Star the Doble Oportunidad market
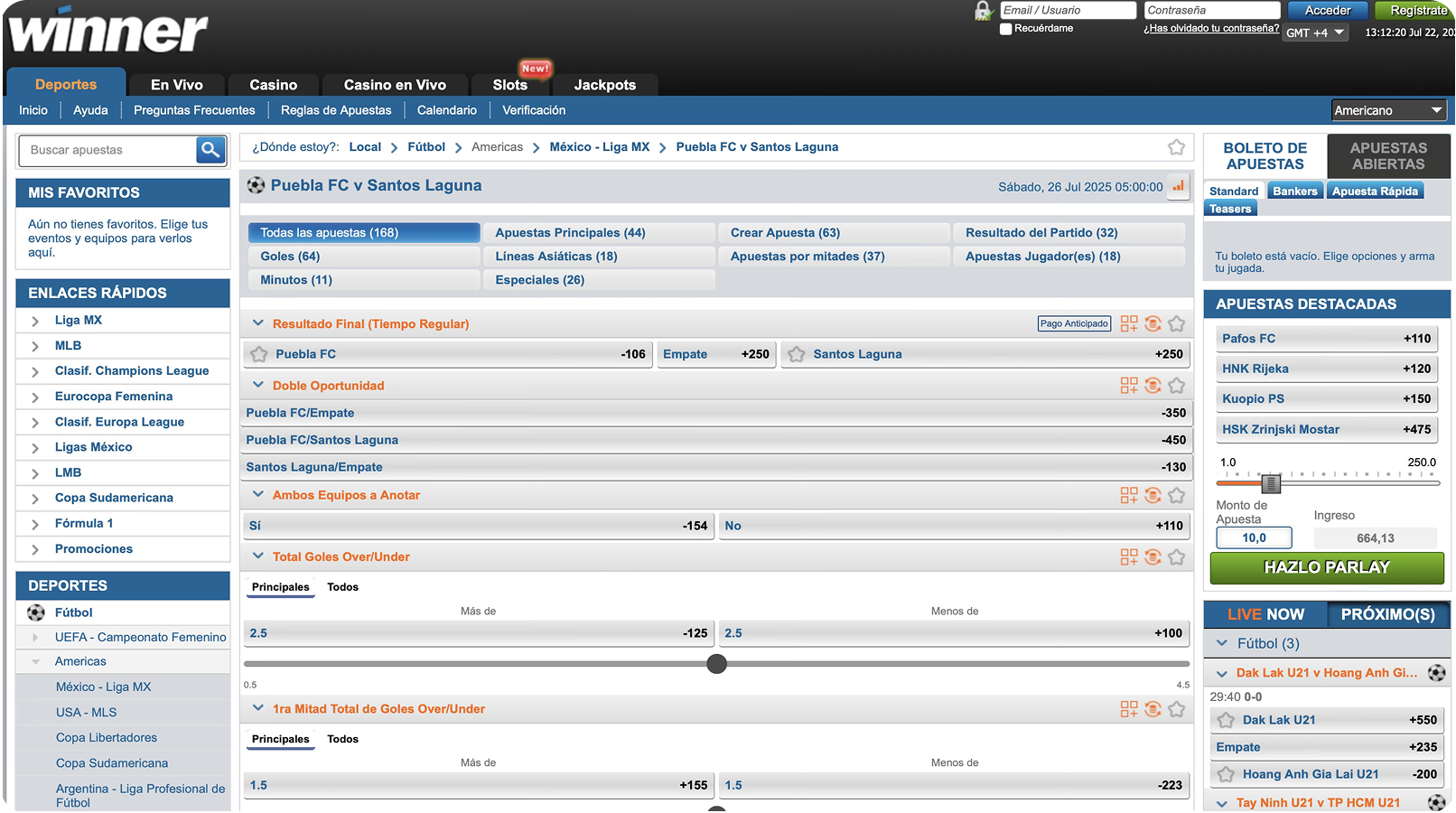 [1176, 386]
